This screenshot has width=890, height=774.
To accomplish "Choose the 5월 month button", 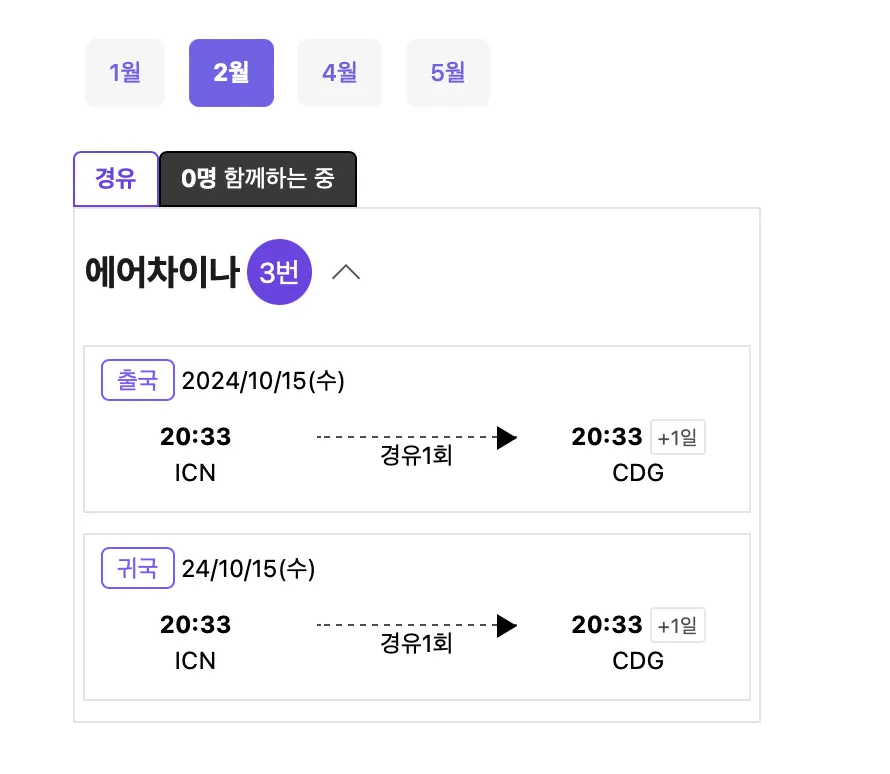I will 448,73.
